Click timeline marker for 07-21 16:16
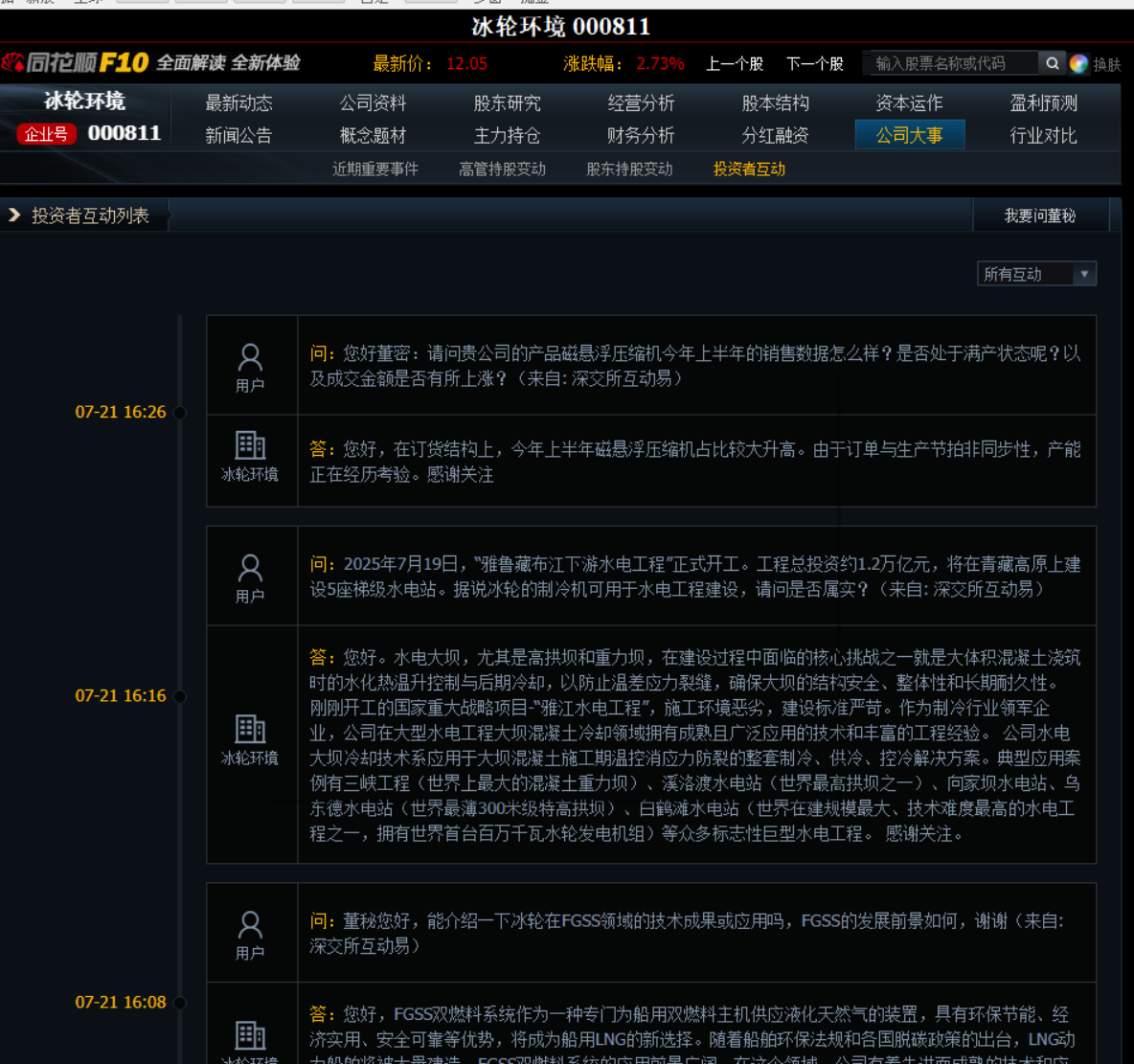The height and width of the screenshot is (1064, 1134). click(x=180, y=696)
